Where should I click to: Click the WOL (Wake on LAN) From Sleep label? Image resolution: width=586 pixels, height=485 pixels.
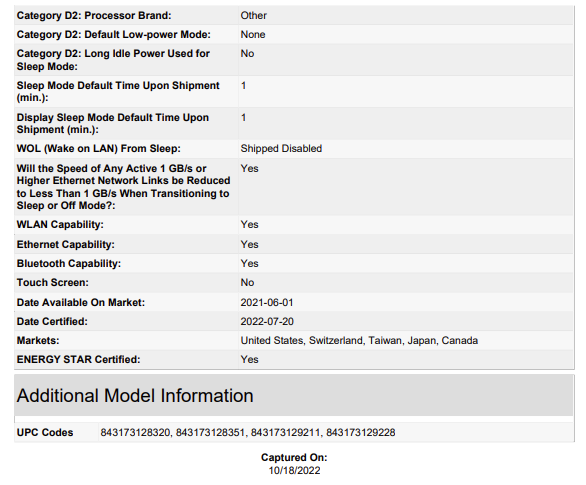[x=99, y=148]
